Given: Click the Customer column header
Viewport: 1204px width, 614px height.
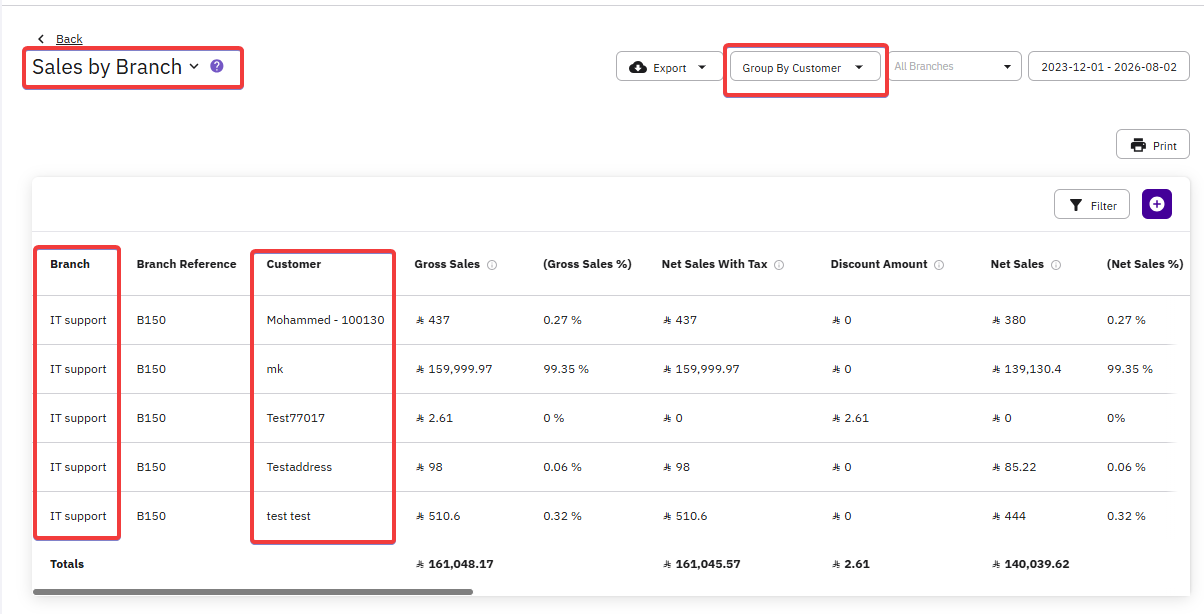Looking at the screenshot, I should (294, 264).
